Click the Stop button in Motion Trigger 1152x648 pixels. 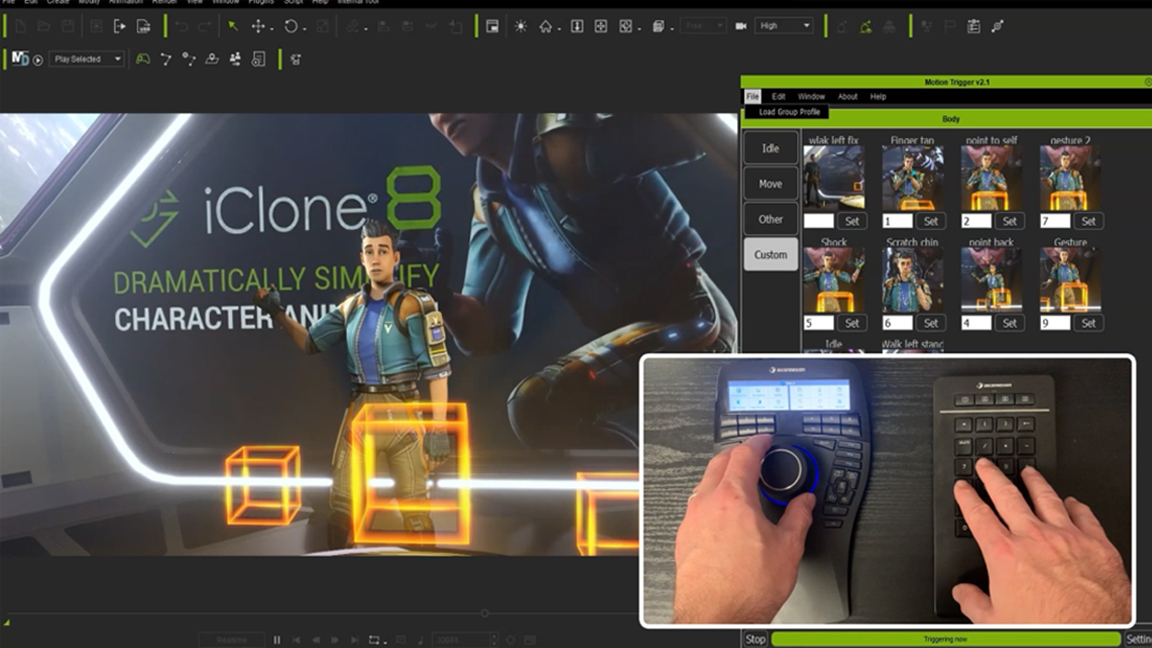point(755,639)
